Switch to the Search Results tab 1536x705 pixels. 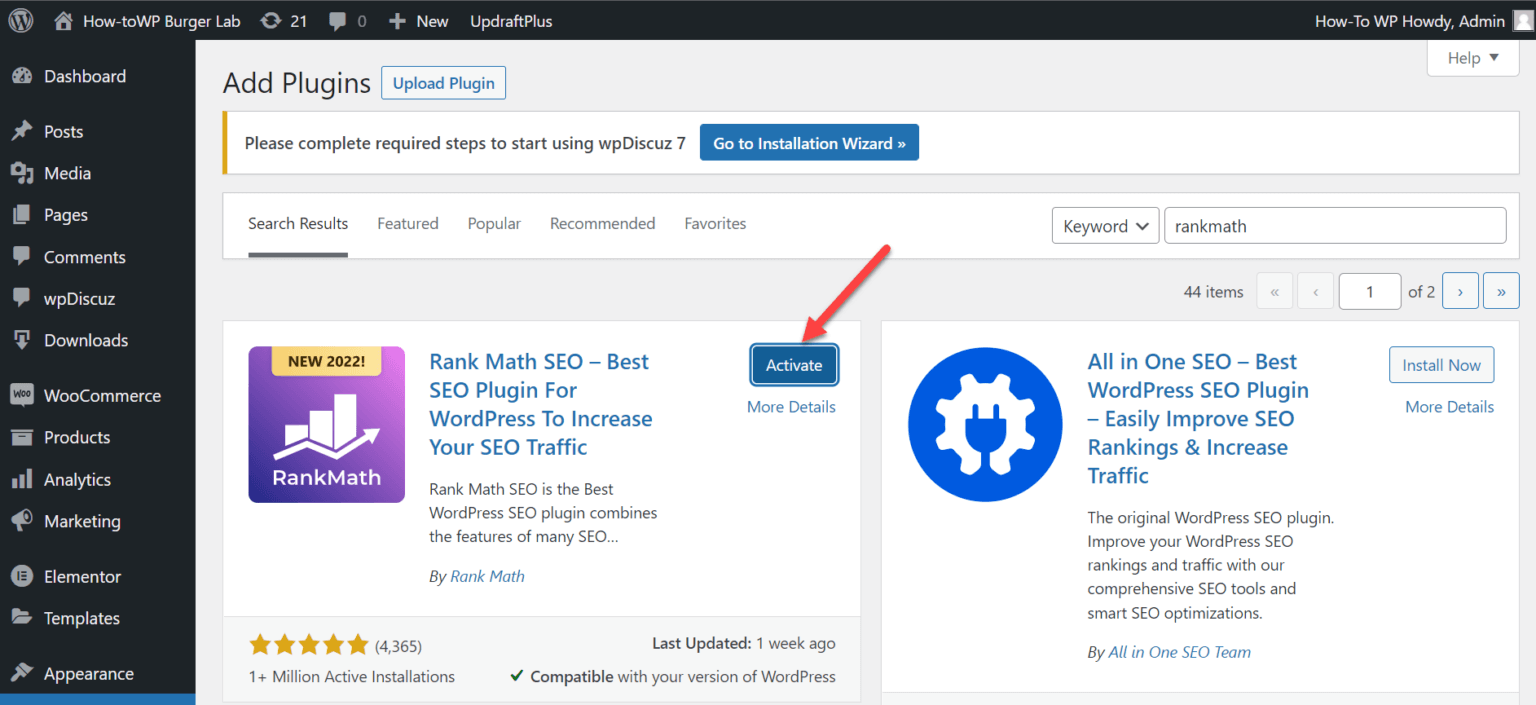[x=298, y=224]
